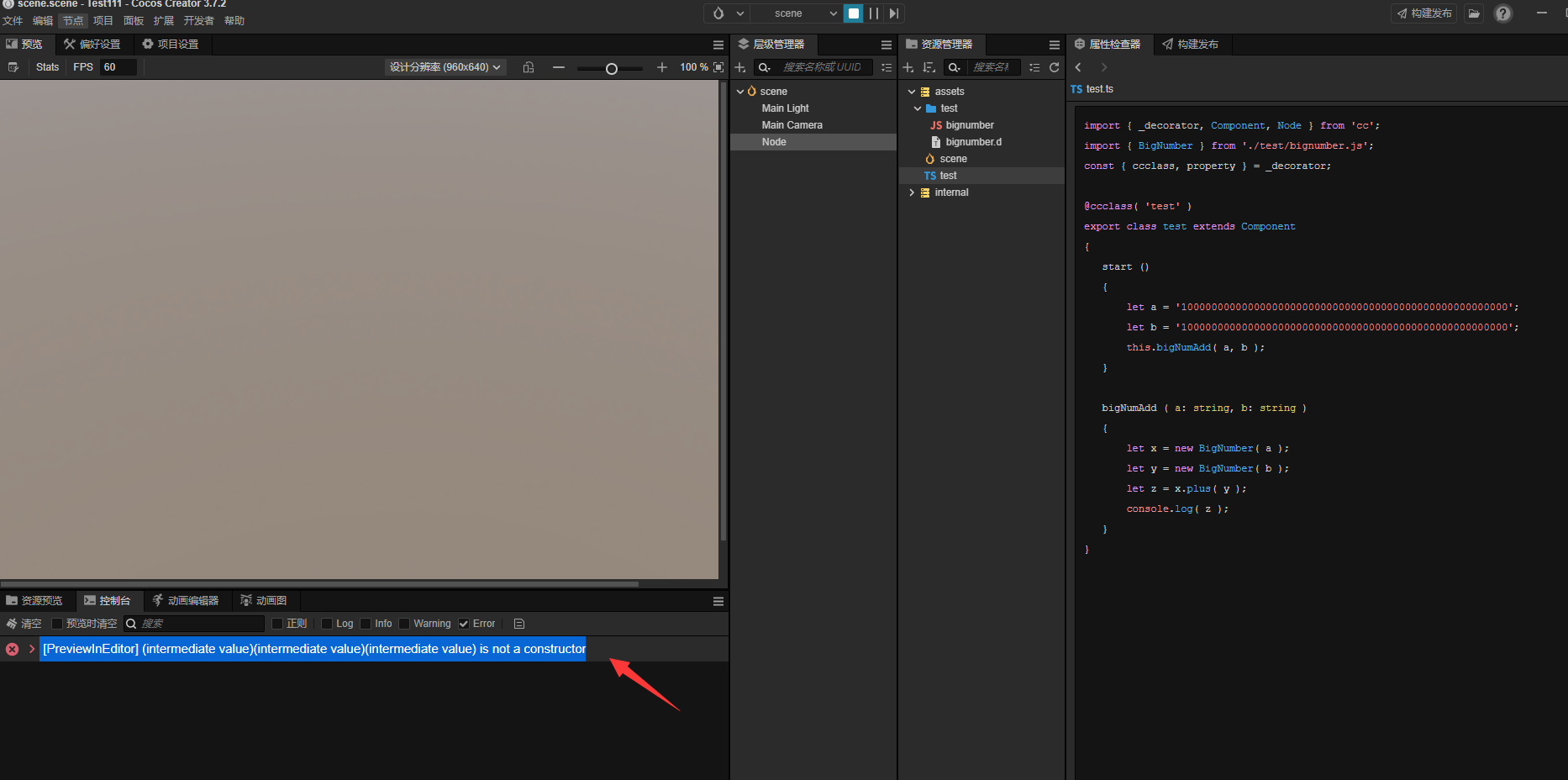Refresh the assets panel
This screenshot has height=780, width=1568.
1055,67
